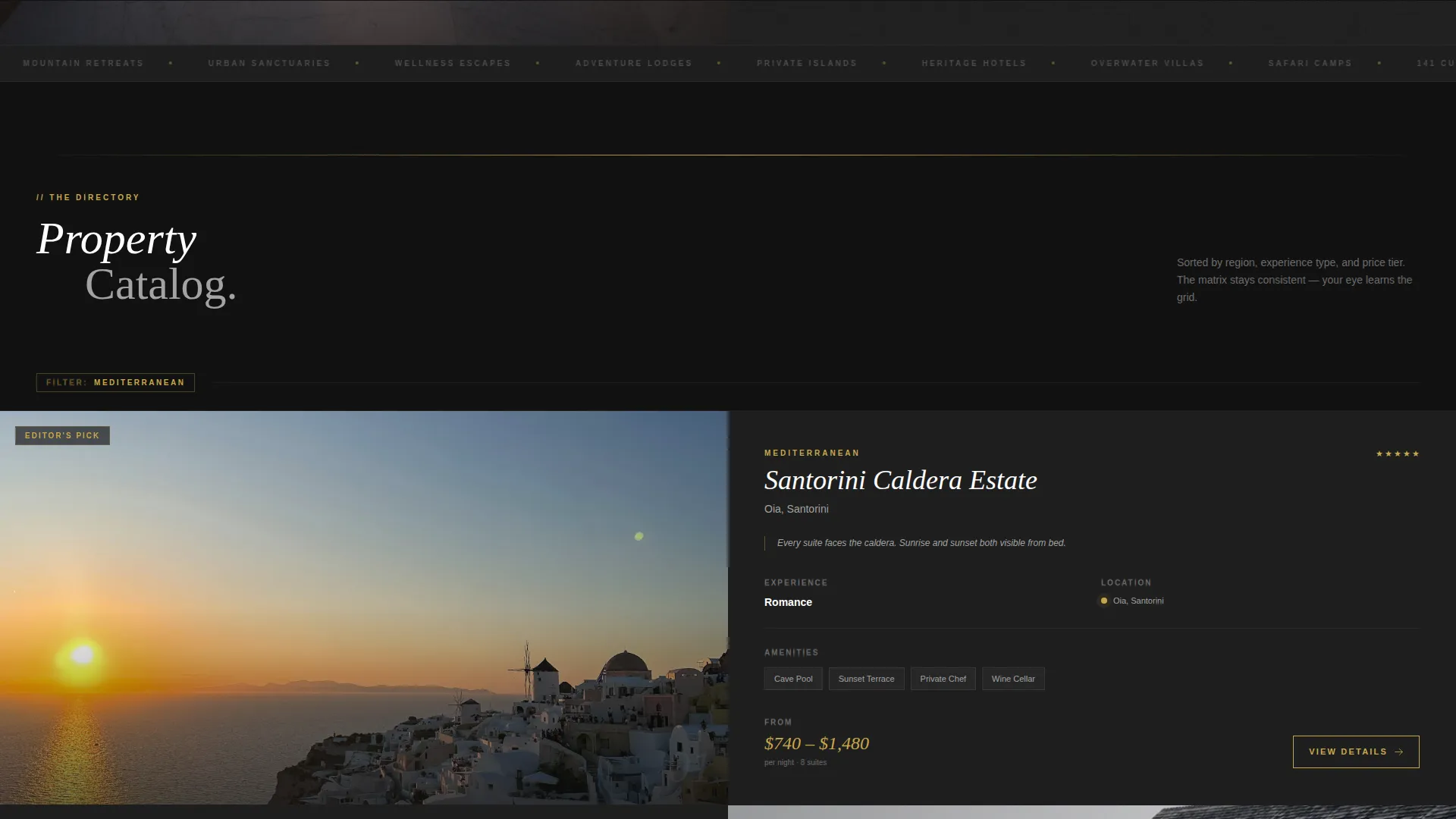Click Wellness Escapes in the ticker
This screenshot has height=819, width=1456.
453,63
